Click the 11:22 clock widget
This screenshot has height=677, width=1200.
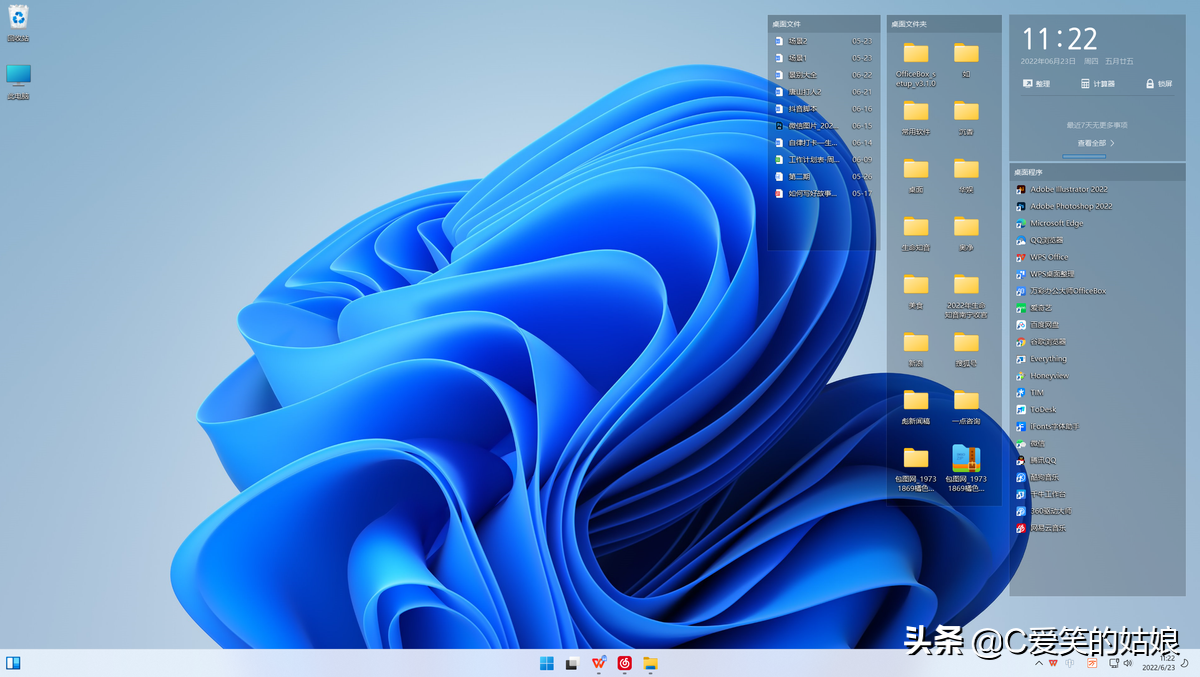1059,40
